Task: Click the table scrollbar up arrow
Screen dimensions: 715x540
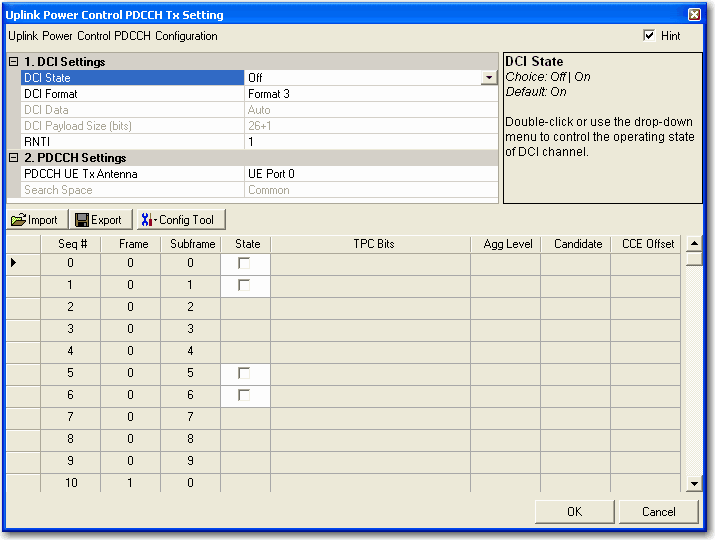Action: click(x=694, y=243)
